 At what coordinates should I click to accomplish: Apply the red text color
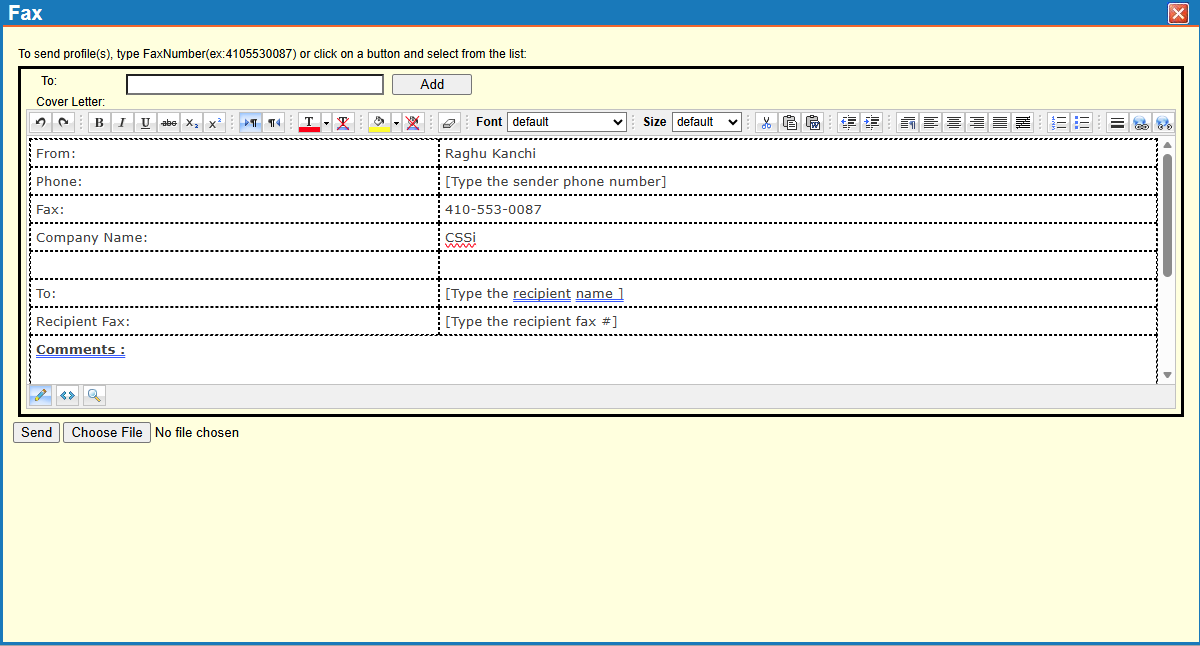coord(309,122)
